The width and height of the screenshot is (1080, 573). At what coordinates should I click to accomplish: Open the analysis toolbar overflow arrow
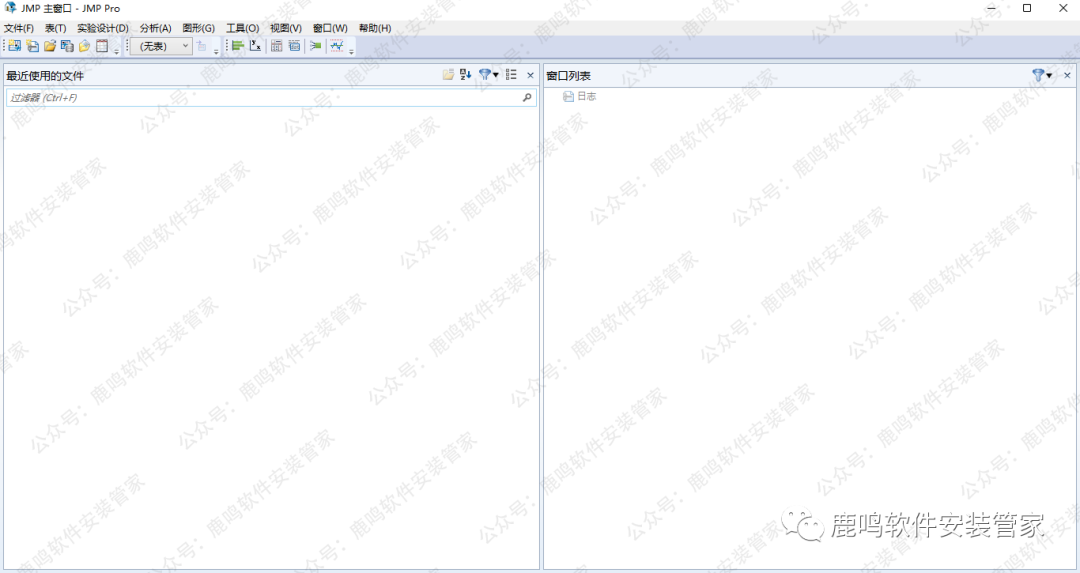pos(351,50)
